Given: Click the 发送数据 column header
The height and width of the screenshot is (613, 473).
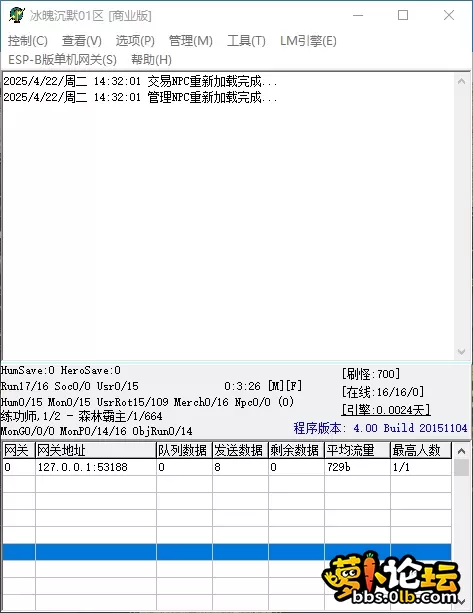Looking at the screenshot, I should [240, 450].
